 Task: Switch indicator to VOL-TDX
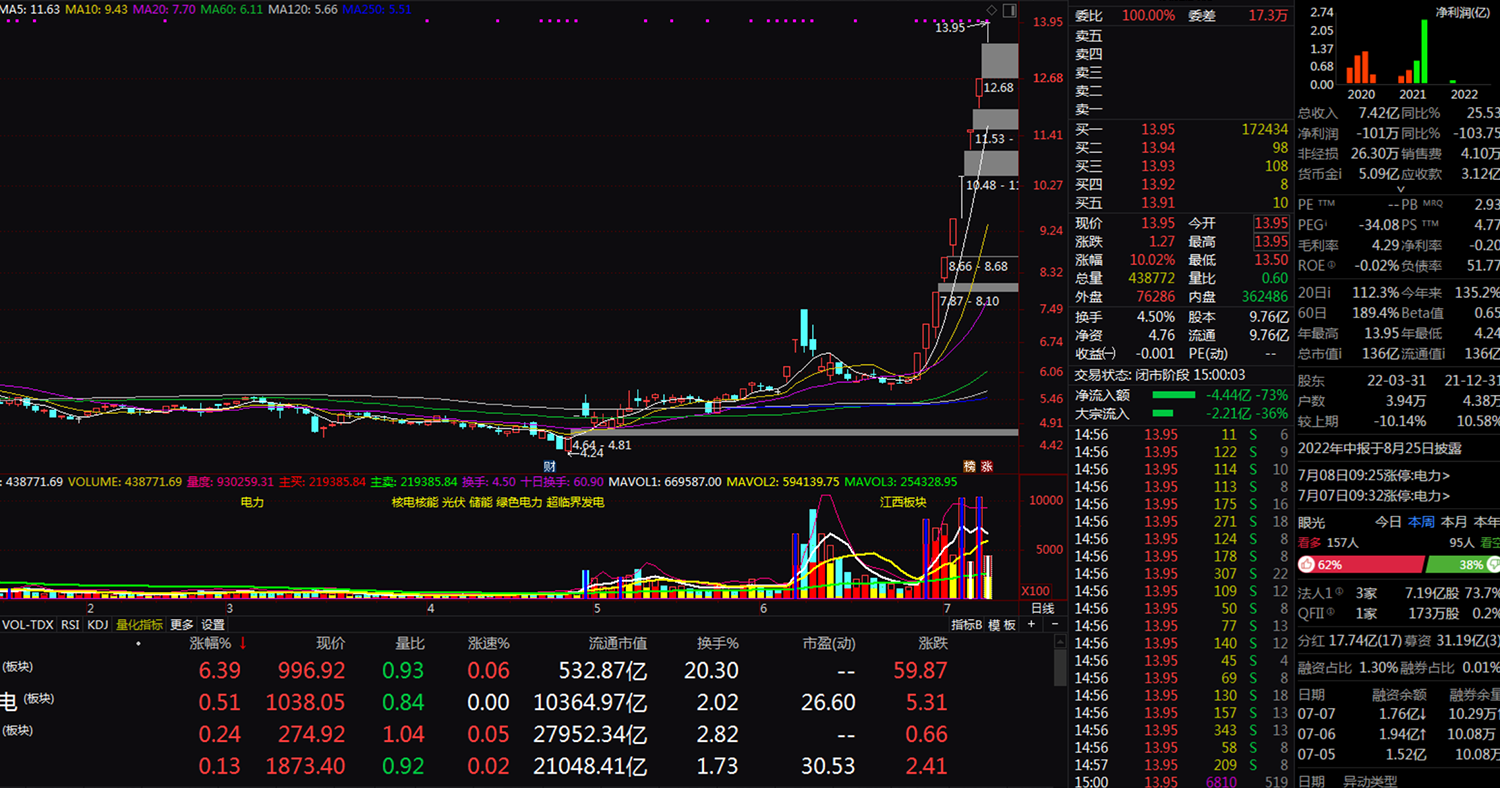click(x=28, y=624)
